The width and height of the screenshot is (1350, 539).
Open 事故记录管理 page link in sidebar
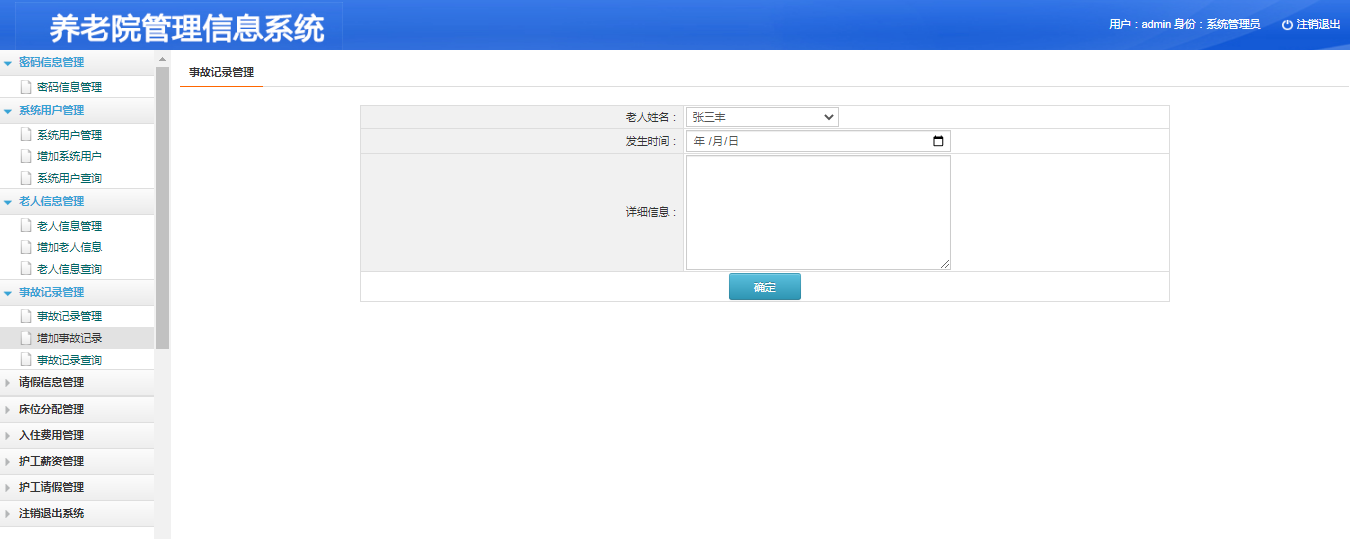click(69, 316)
